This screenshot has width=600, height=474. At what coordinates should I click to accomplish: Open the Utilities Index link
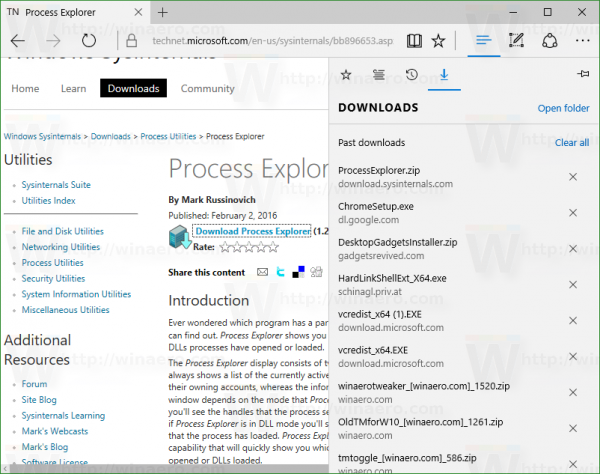coord(48,200)
